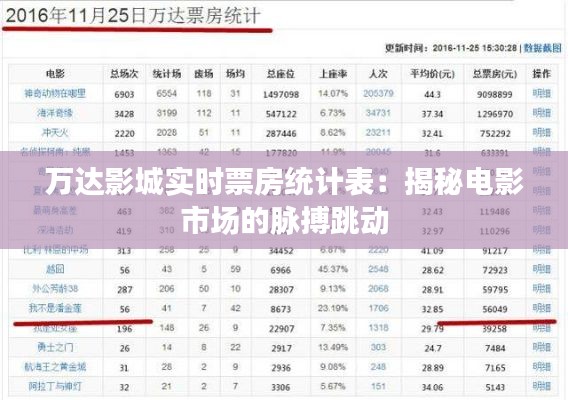
Task: Select the occupancy cell 45.37%
Action: tap(333, 269)
